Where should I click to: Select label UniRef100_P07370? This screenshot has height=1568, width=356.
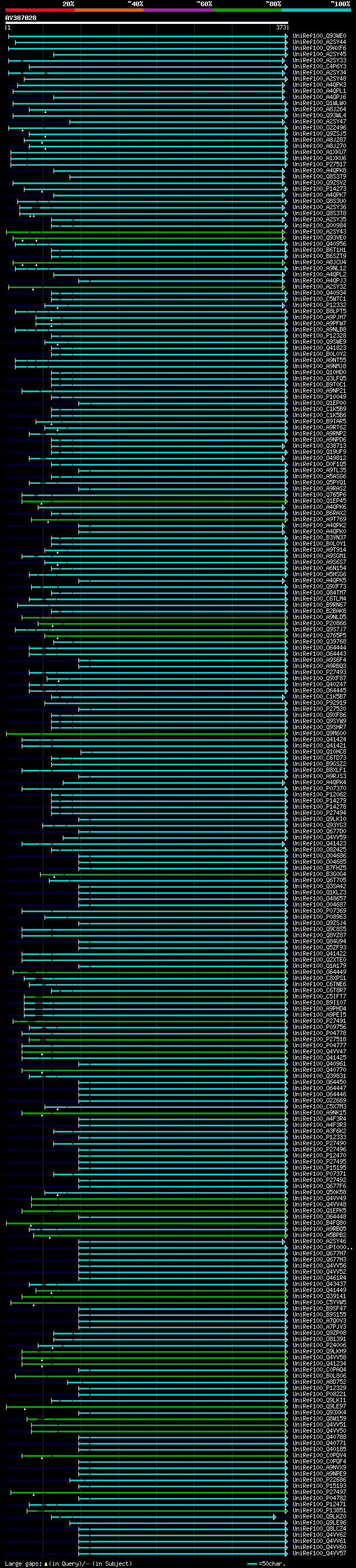319,789
